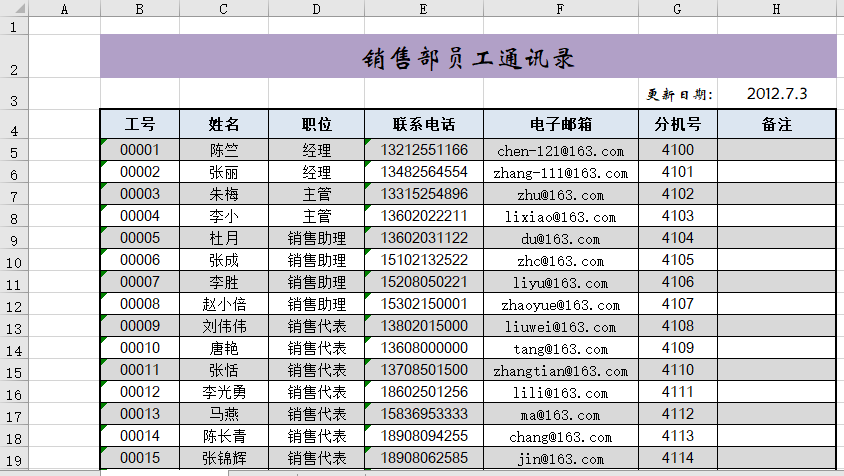Select the update date cell 2012.7.3
The width and height of the screenshot is (844, 476).
pyautogui.click(x=776, y=94)
